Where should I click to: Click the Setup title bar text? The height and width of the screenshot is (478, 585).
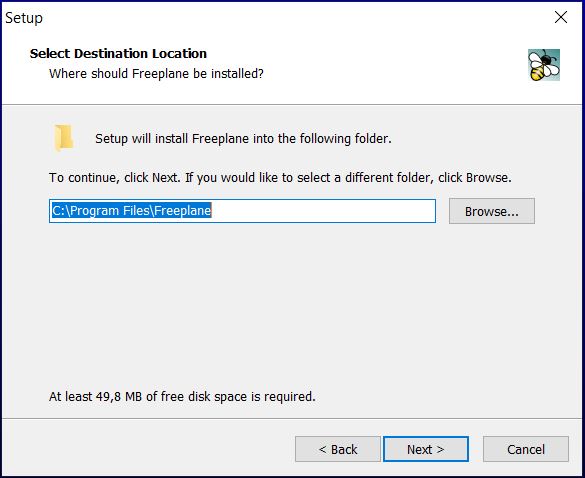click(24, 18)
